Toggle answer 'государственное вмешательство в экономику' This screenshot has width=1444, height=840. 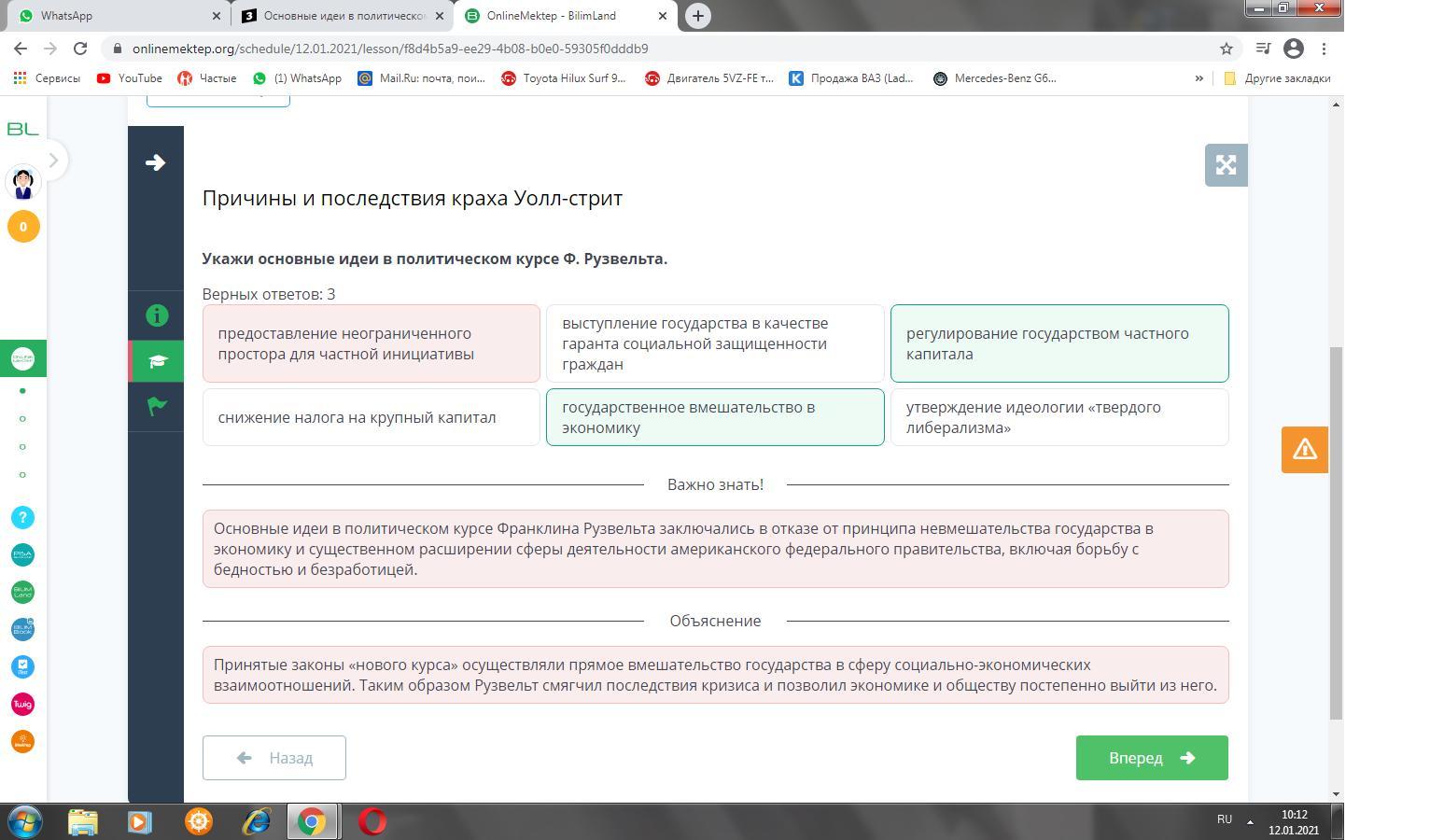[715, 417]
